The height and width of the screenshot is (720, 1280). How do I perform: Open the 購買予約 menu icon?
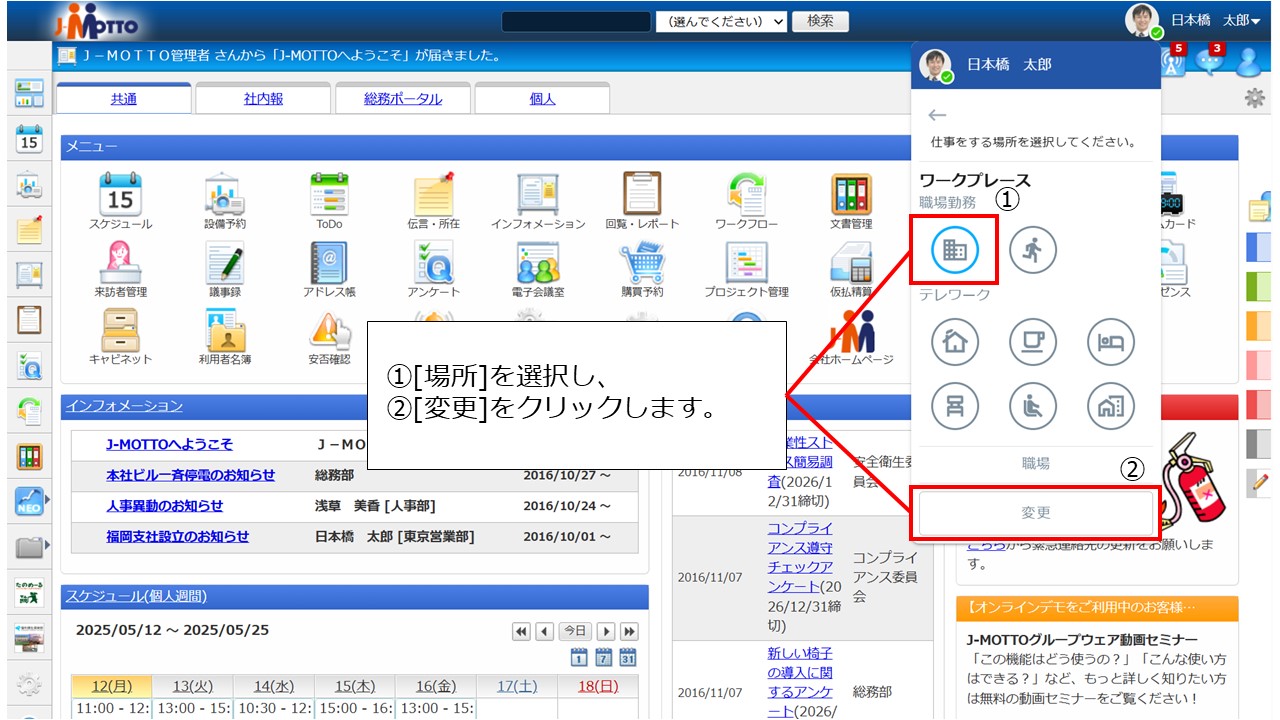coord(642,262)
